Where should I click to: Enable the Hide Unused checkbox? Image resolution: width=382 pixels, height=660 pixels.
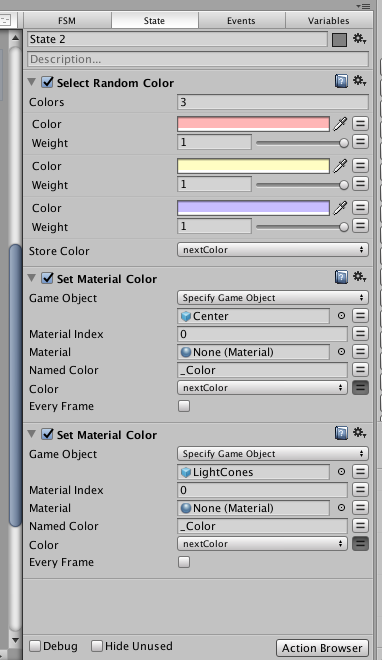97,646
